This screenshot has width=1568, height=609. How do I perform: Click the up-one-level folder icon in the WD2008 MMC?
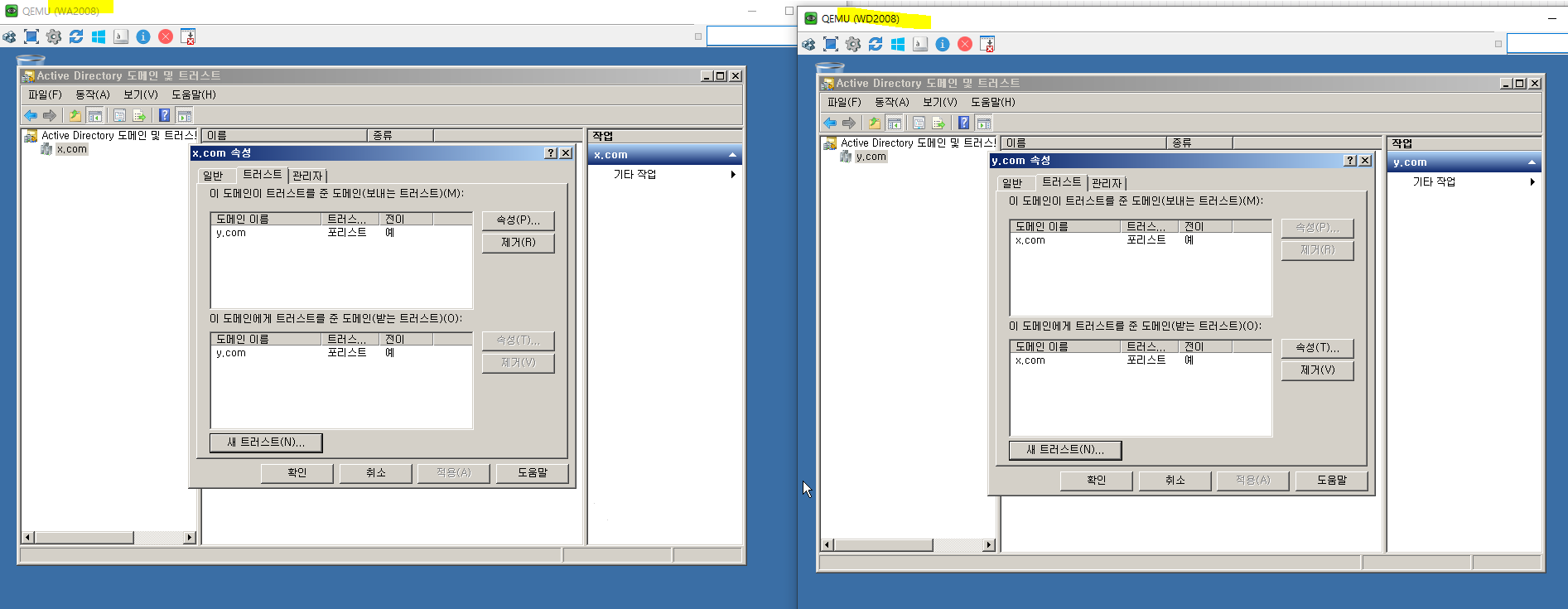point(875,123)
